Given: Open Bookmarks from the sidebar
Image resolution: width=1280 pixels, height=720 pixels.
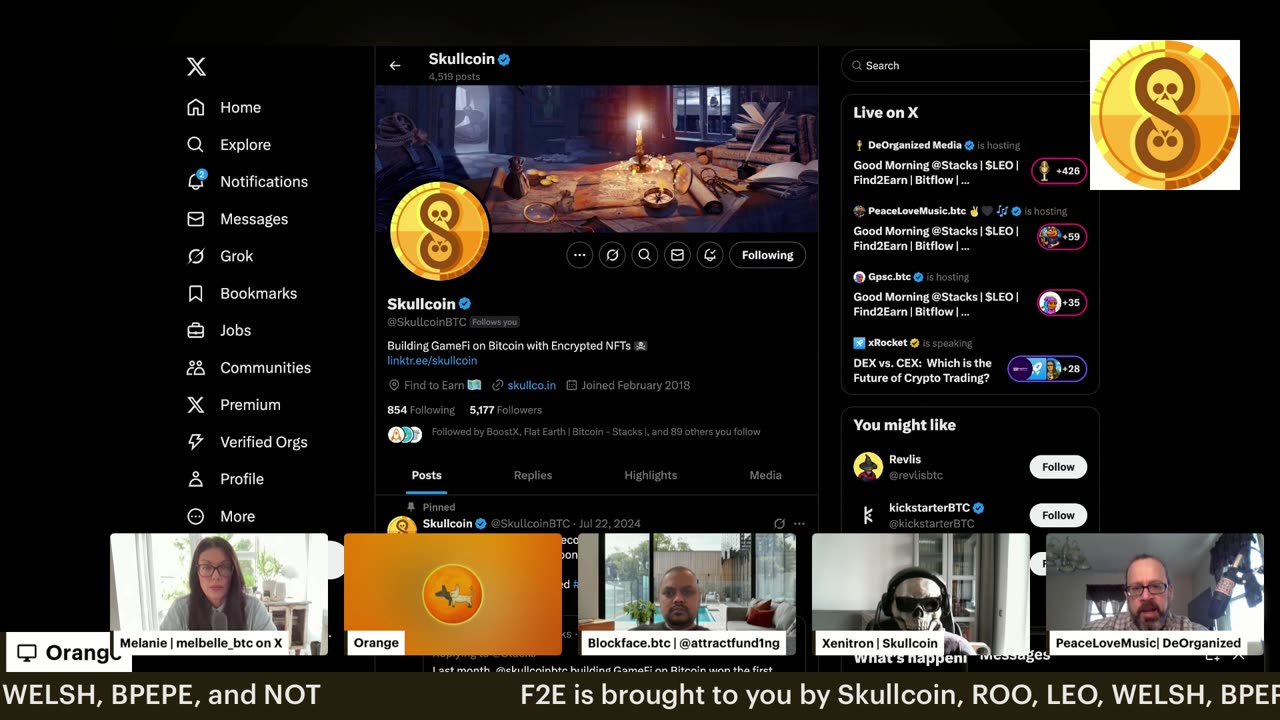Looking at the screenshot, I should coord(258,293).
